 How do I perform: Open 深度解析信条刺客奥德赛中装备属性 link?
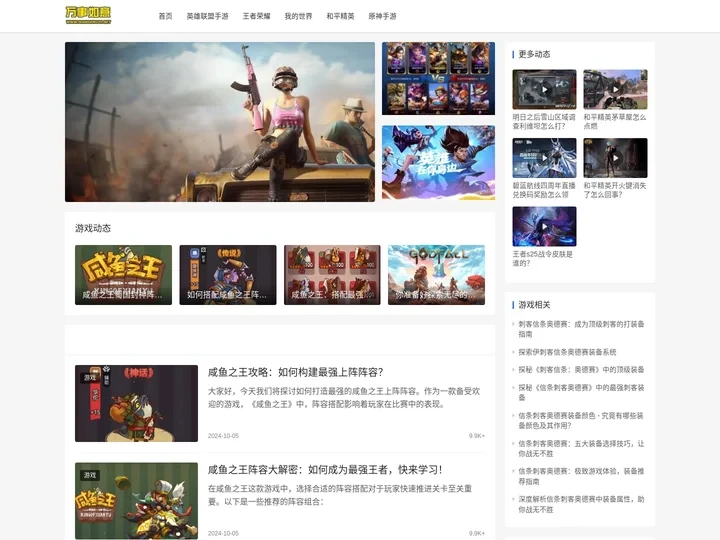click(581, 504)
